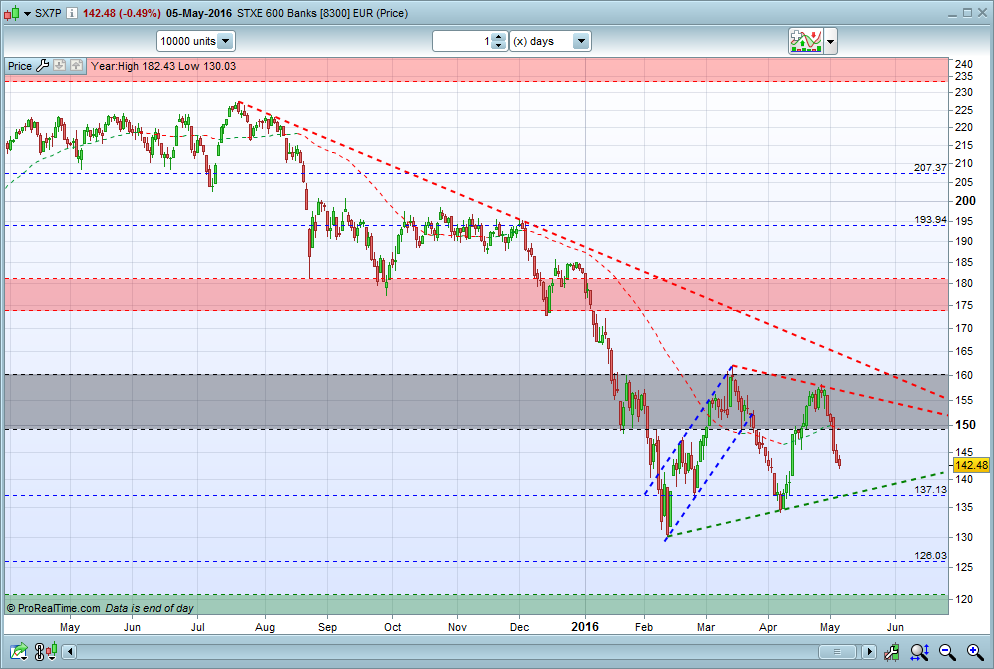994x669 pixels.
Task: Open Price settings via wrench icon
Action: tap(42, 65)
